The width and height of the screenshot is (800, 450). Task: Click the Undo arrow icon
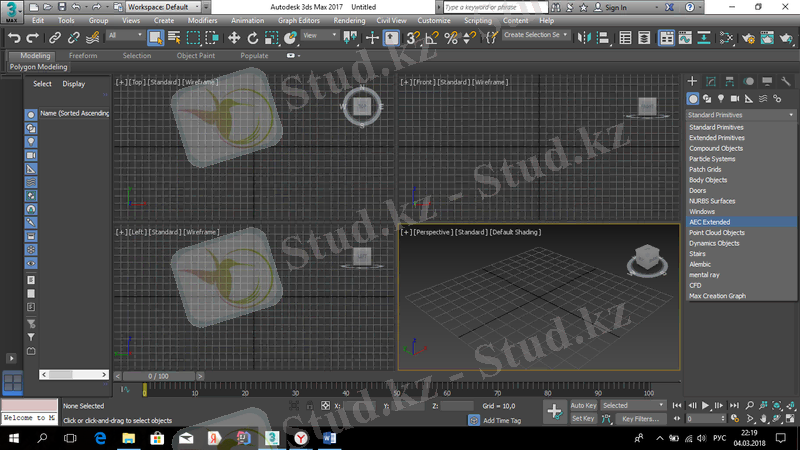tap(13, 37)
